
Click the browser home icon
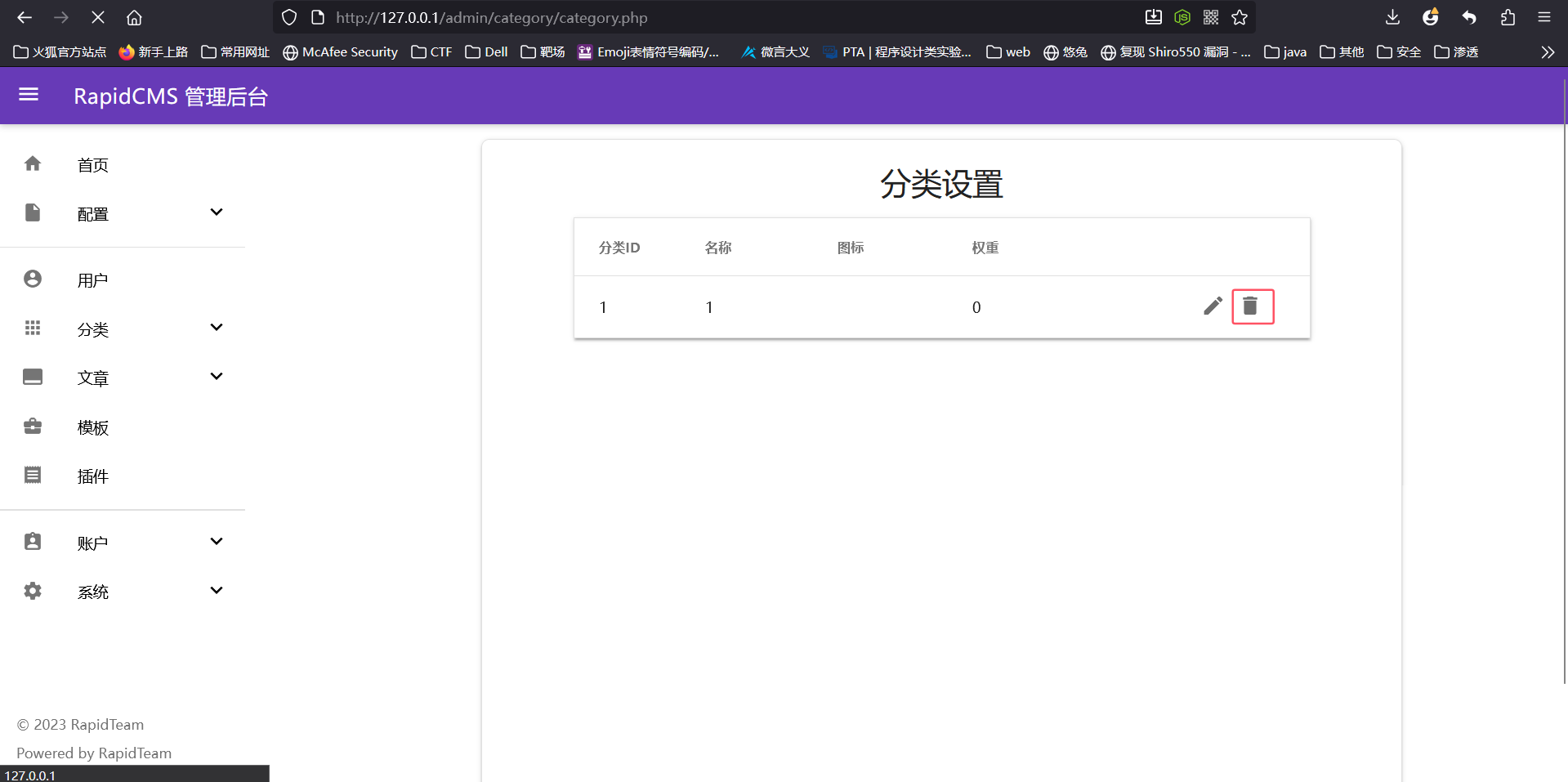click(x=134, y=17)
